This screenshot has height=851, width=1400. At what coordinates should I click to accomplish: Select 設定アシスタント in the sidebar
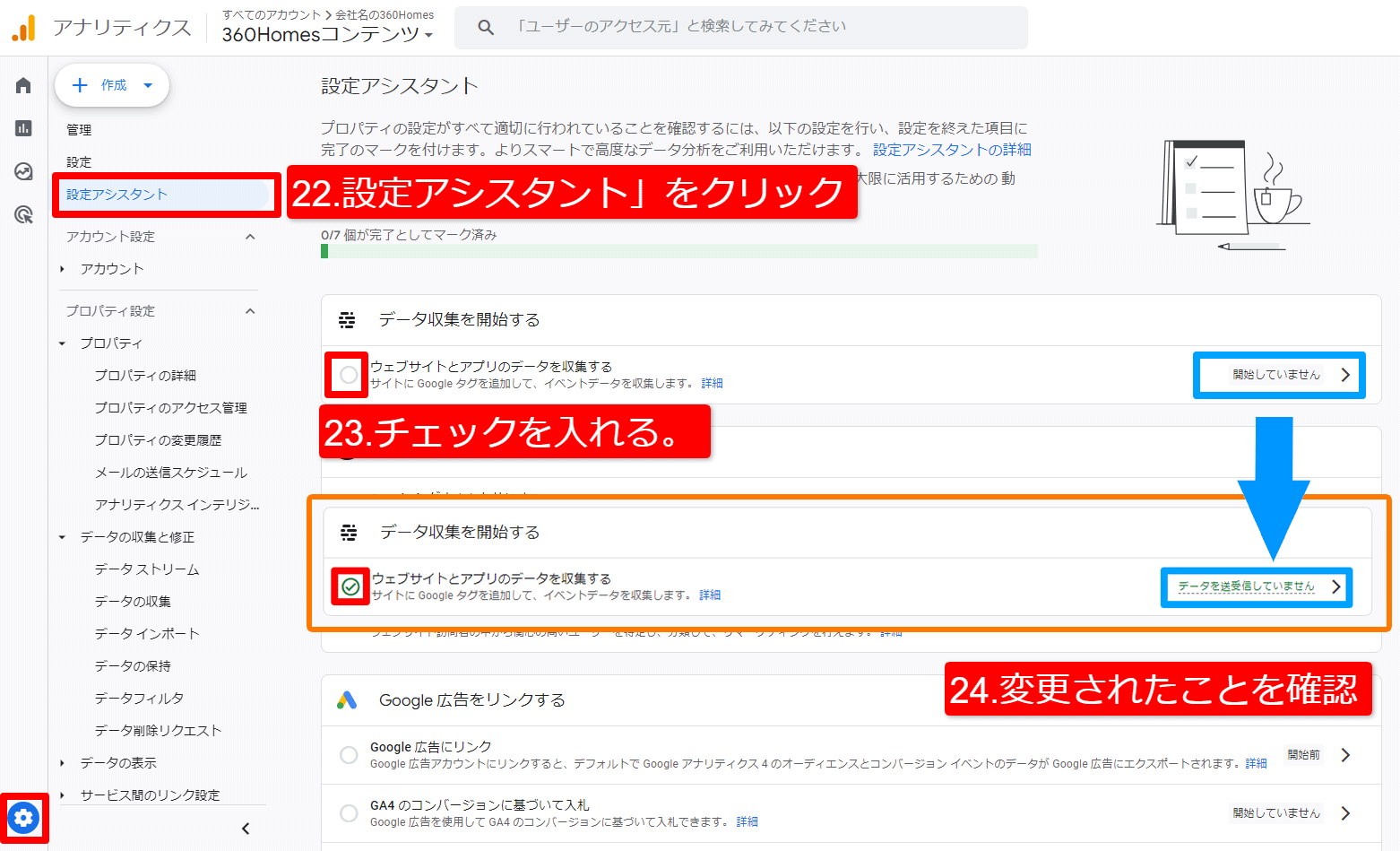coord(117,195)
